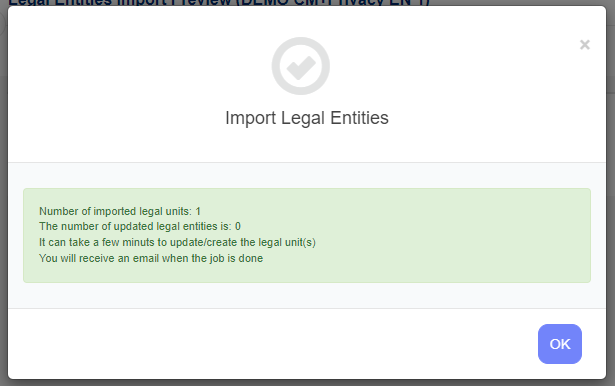Viewport: 615px width, 386px height.
Task: Click the "You will receive an email" message
Action: [x=151, y=259]
